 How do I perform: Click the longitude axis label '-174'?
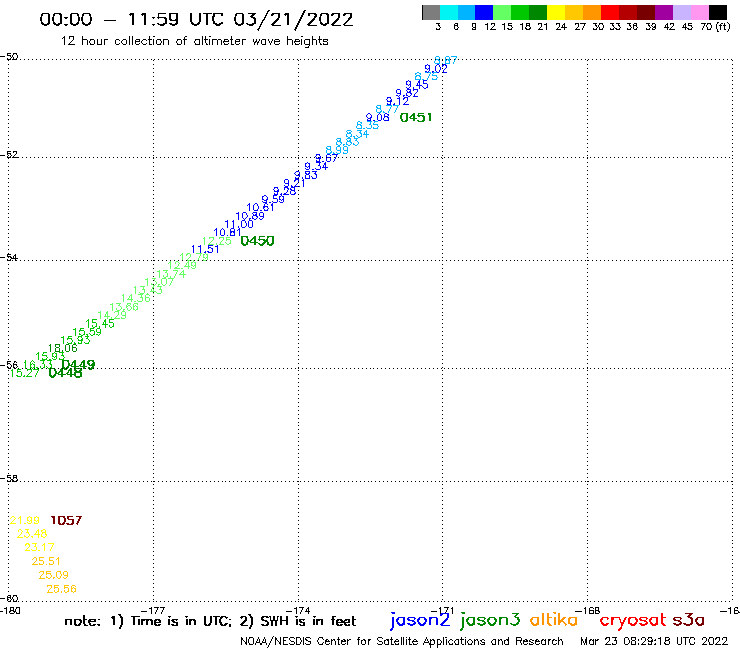(x=298, y=610)
